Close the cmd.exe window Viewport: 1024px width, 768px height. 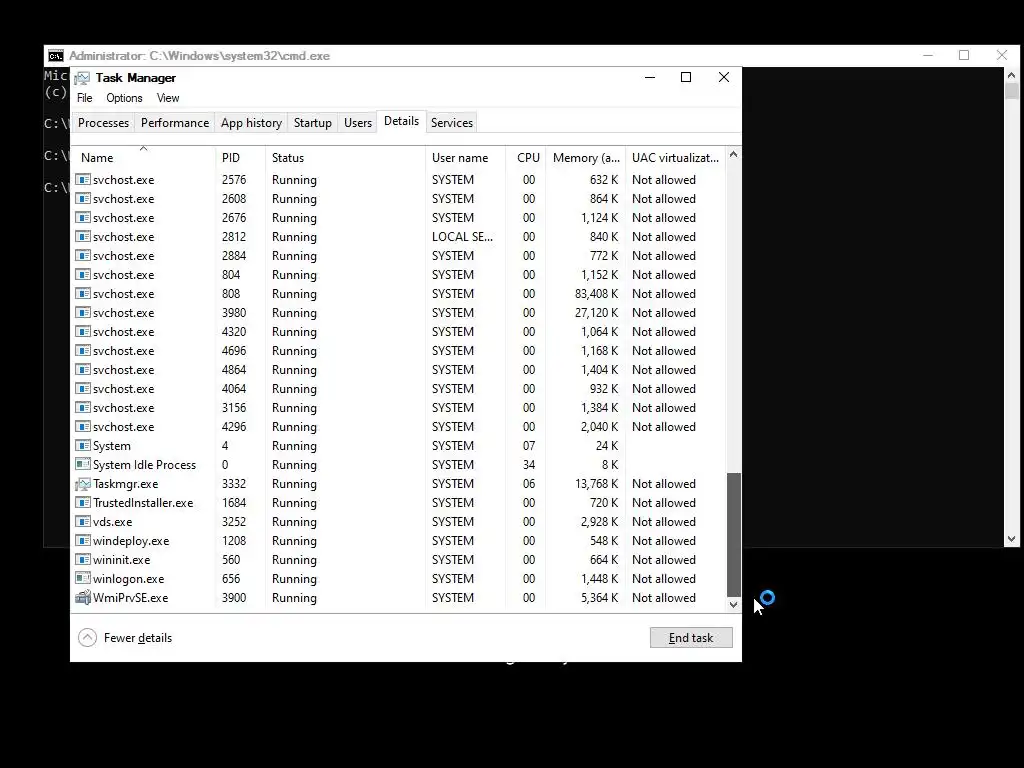tap(1002, 56)
